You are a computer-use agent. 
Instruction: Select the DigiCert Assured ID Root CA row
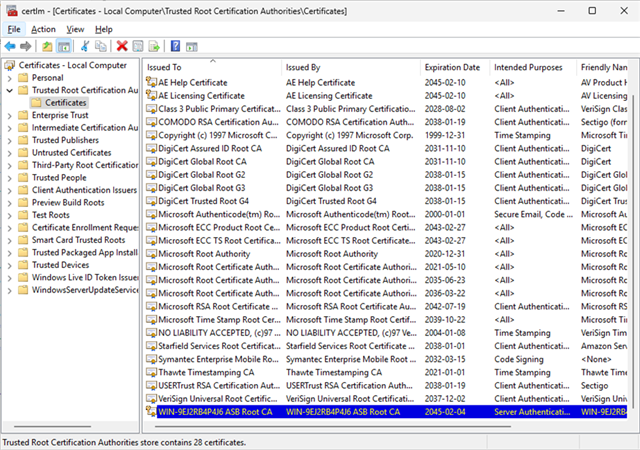(x=386, y=148)
